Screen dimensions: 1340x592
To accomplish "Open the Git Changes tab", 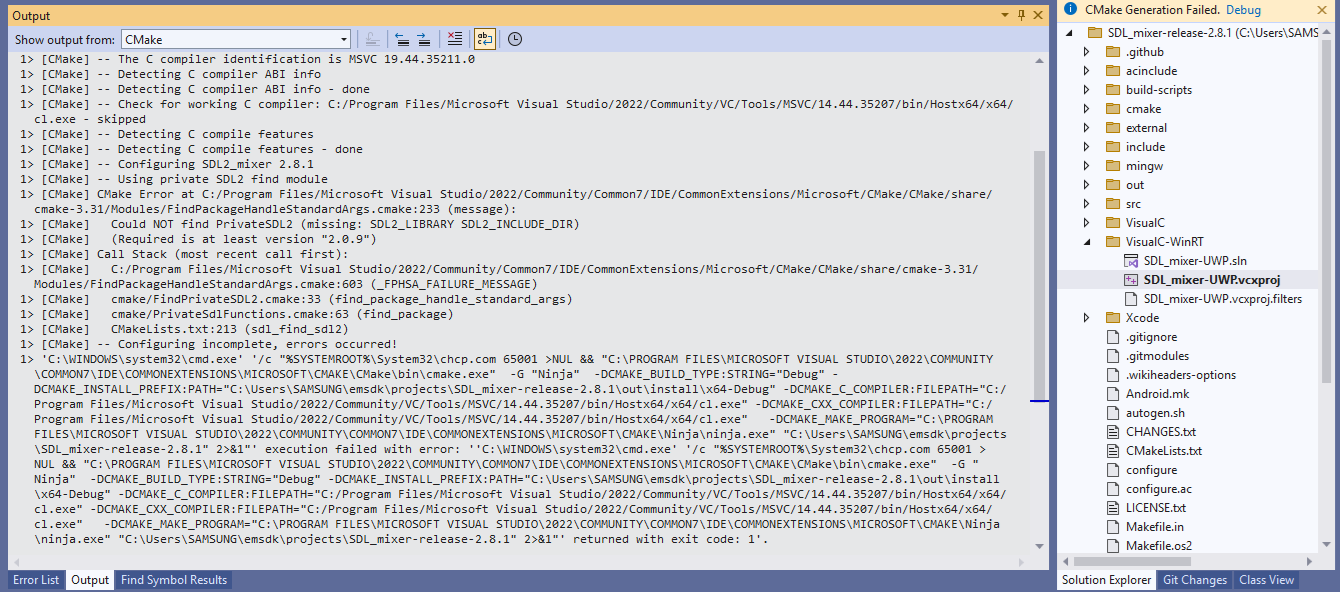I will click(1195, 580).
